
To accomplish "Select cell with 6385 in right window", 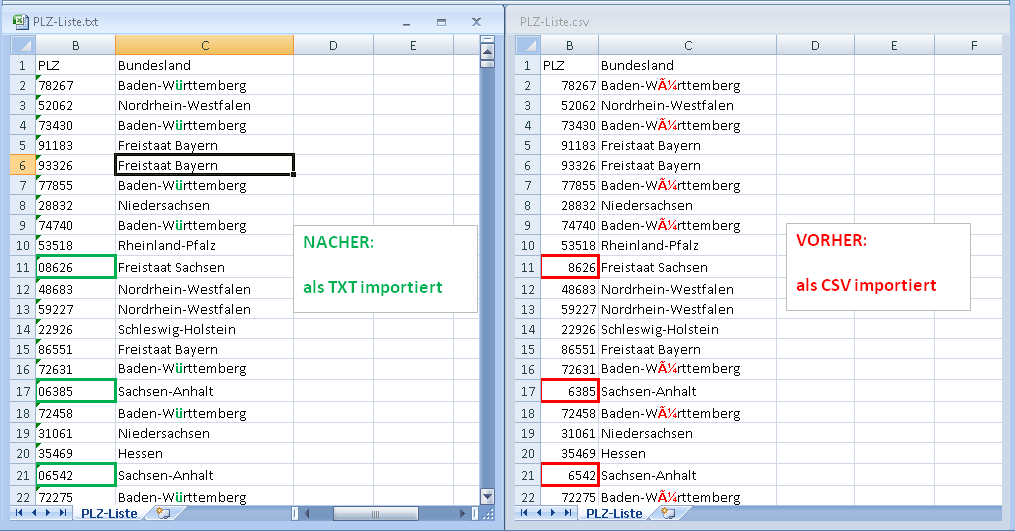I will point(569,391).
